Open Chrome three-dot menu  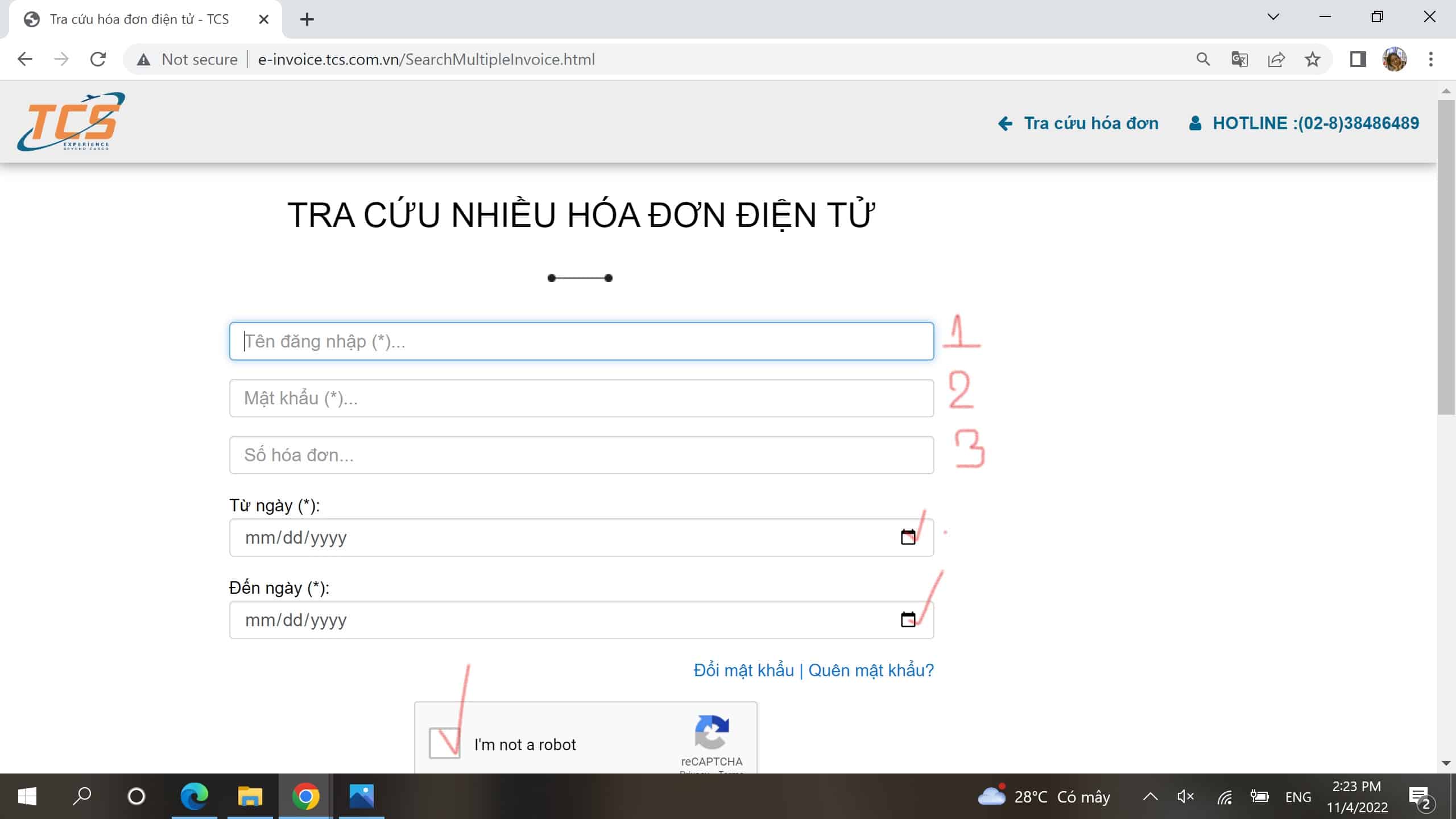pos(1431,59)
